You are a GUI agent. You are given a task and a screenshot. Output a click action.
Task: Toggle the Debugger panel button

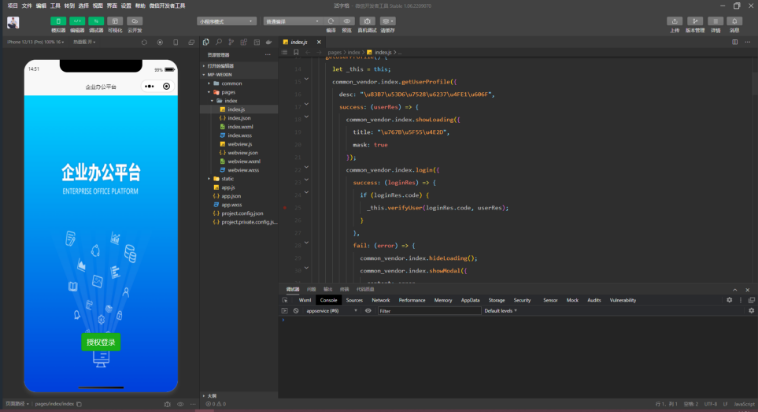[97, 21]
